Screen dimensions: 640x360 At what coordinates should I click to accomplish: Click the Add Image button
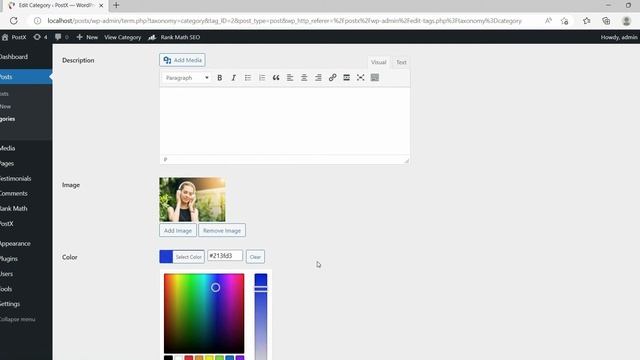[x=178, y=231]
